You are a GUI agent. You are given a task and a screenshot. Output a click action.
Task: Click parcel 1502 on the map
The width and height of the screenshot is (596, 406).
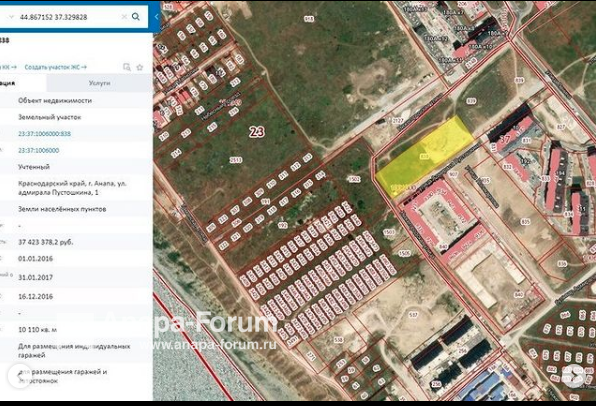point(354,179)
